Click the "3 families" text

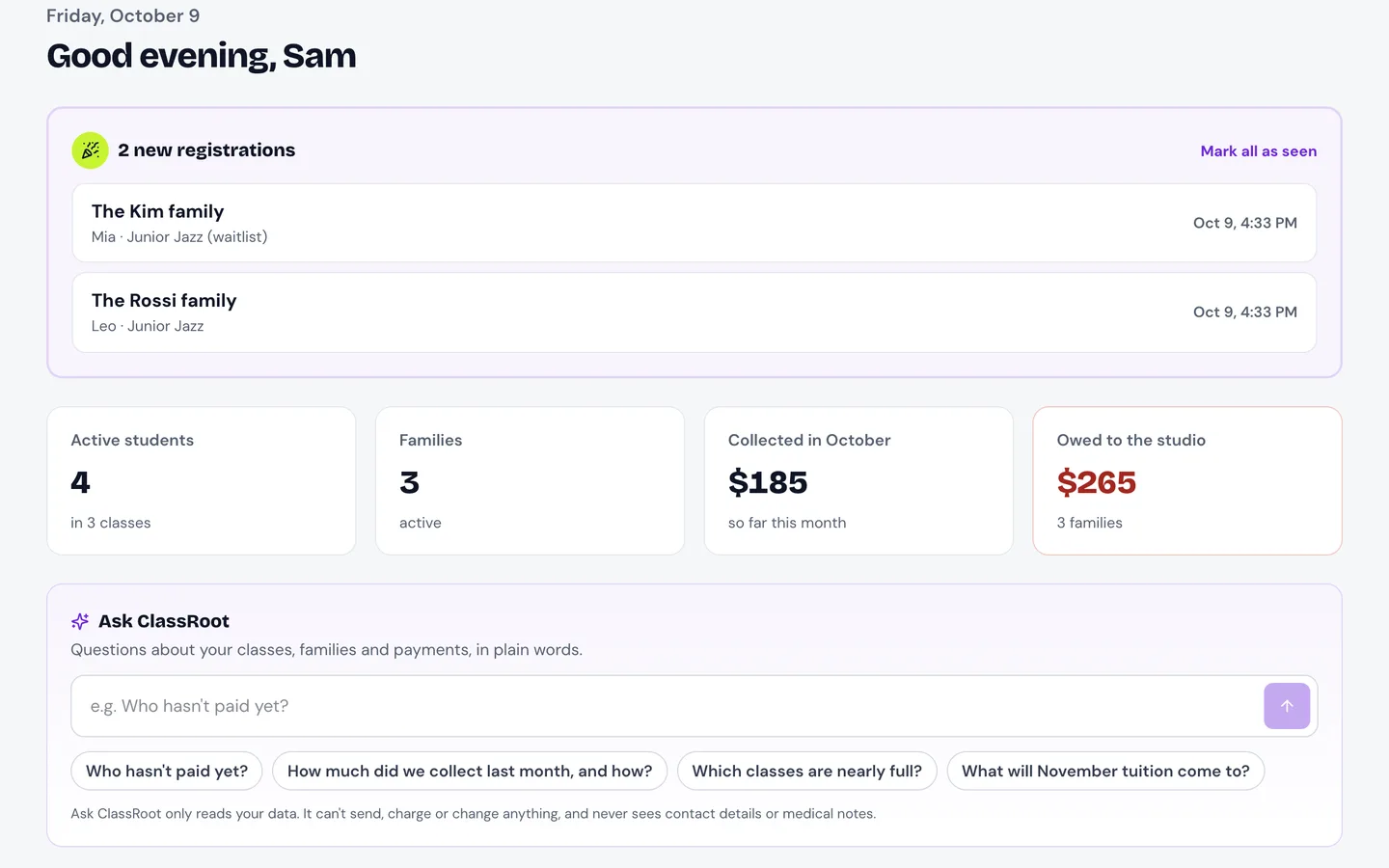click(x=1090, y=523)
